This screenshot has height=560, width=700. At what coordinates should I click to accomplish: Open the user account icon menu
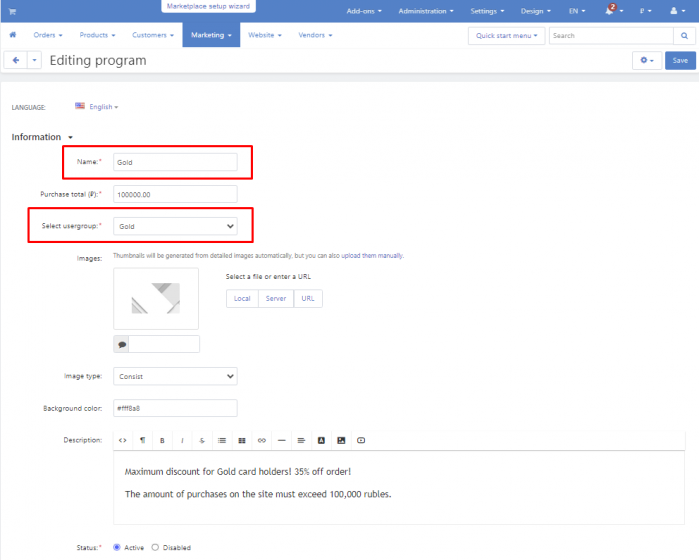click(x=677, y=11)
